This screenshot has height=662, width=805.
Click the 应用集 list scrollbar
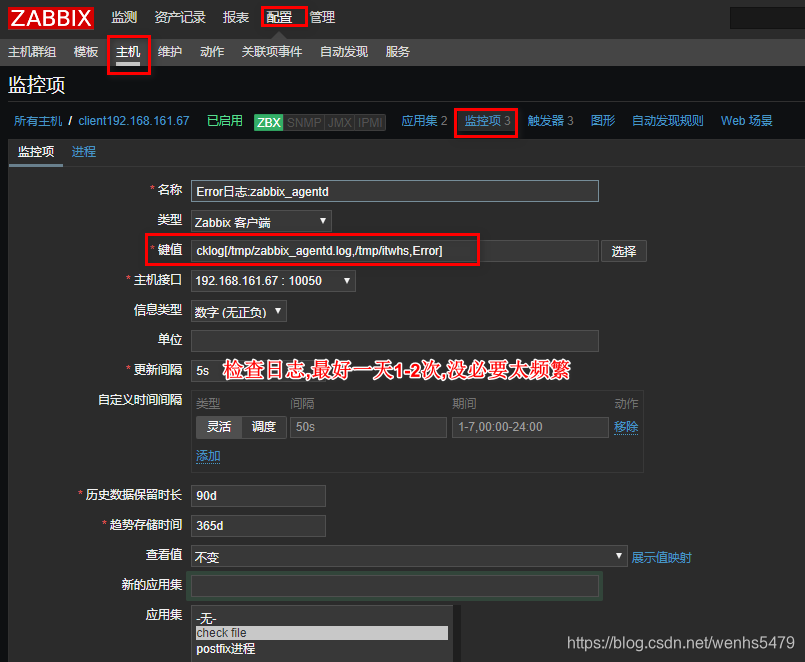(457, 633)
